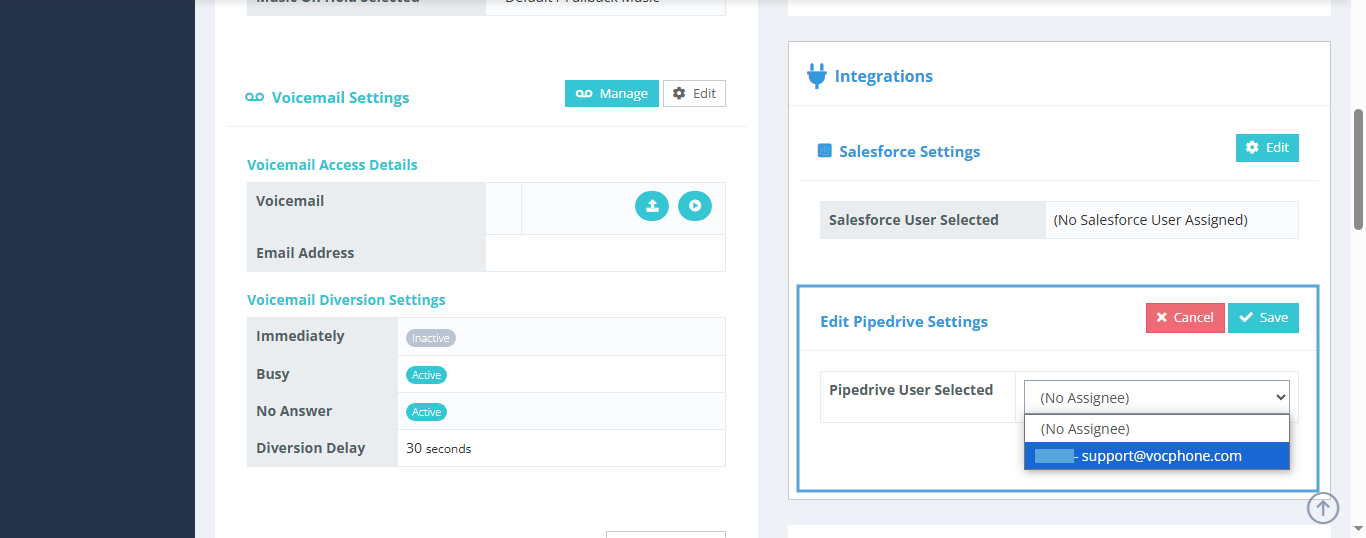
Task: Edit the Voicemail Settings
Action: click(694, 93)
